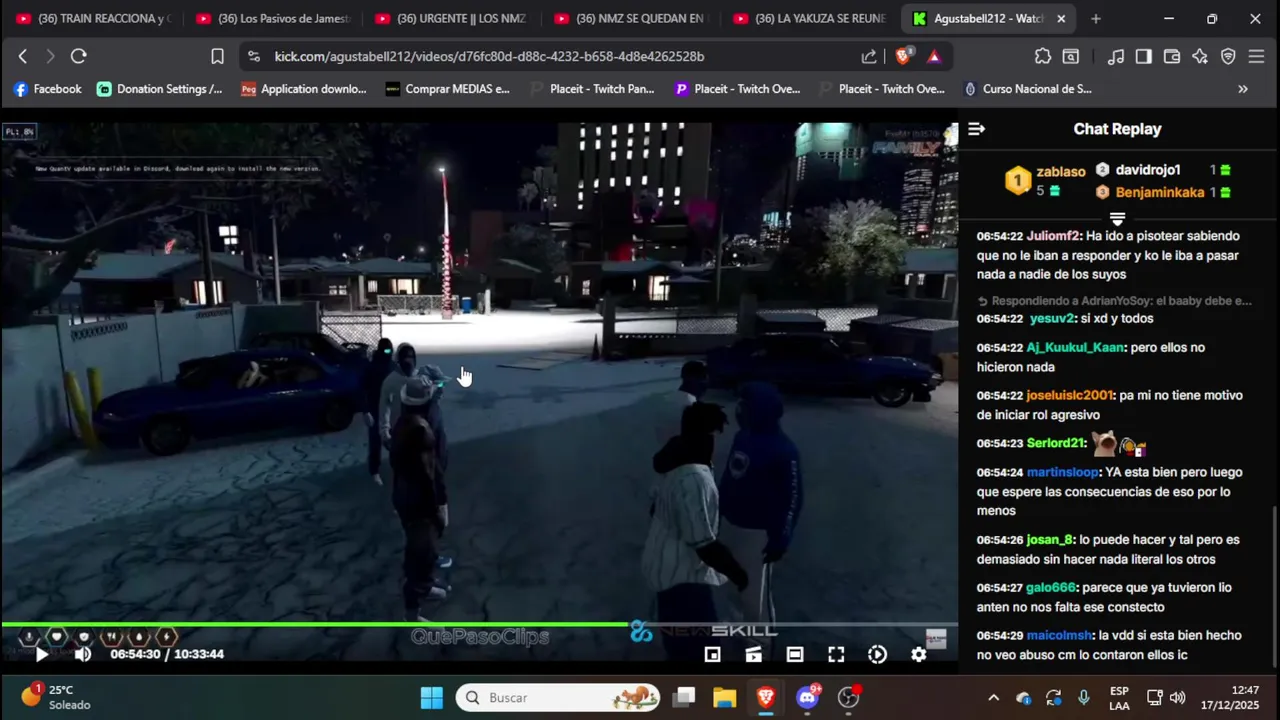
Task: Bookmark this page icon
Action: (217, 56)
